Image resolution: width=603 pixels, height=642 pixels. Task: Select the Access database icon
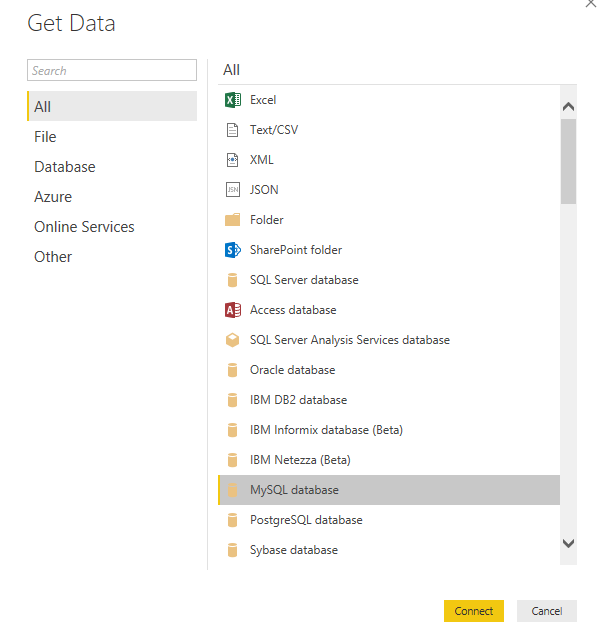233,310
